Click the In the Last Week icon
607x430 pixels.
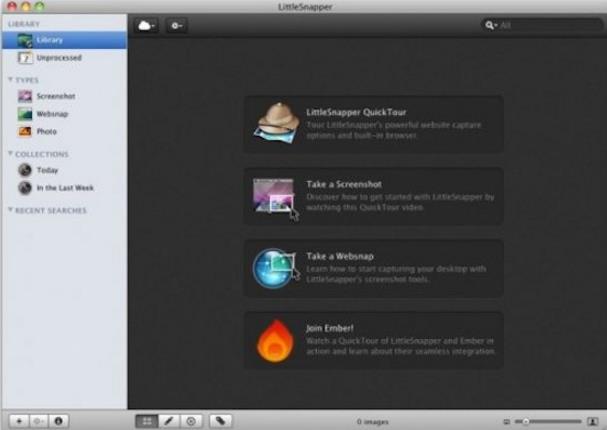click(25, 188)
